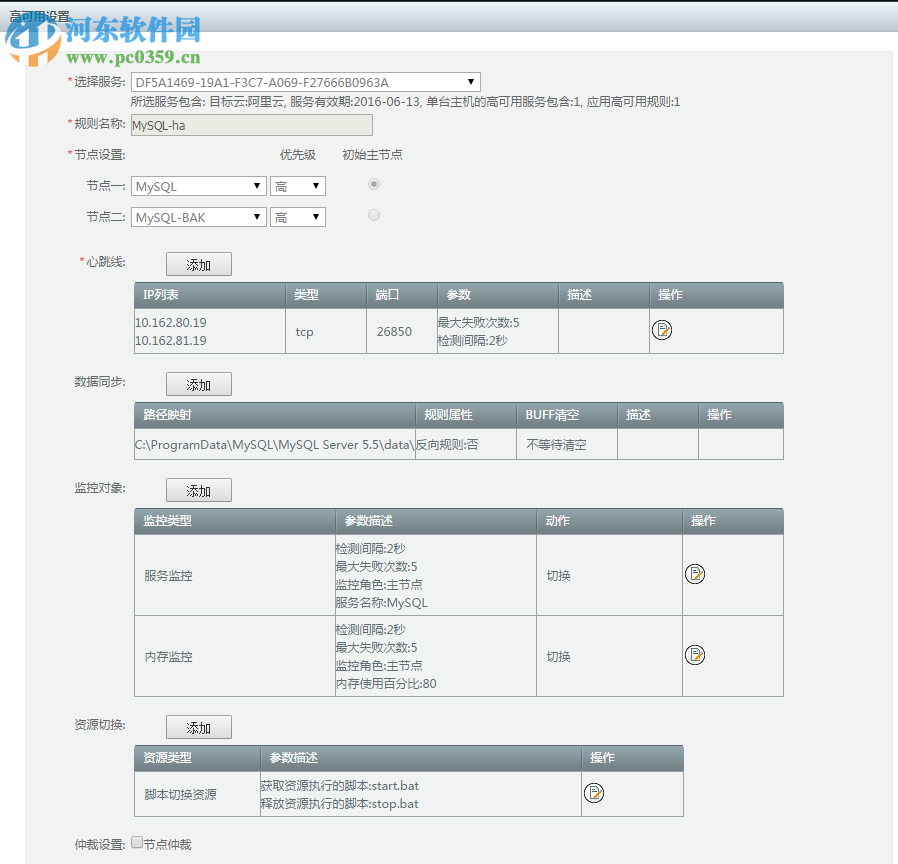Click the 内存监控 row label
The image size is (898, 864).
pos(168,657)
